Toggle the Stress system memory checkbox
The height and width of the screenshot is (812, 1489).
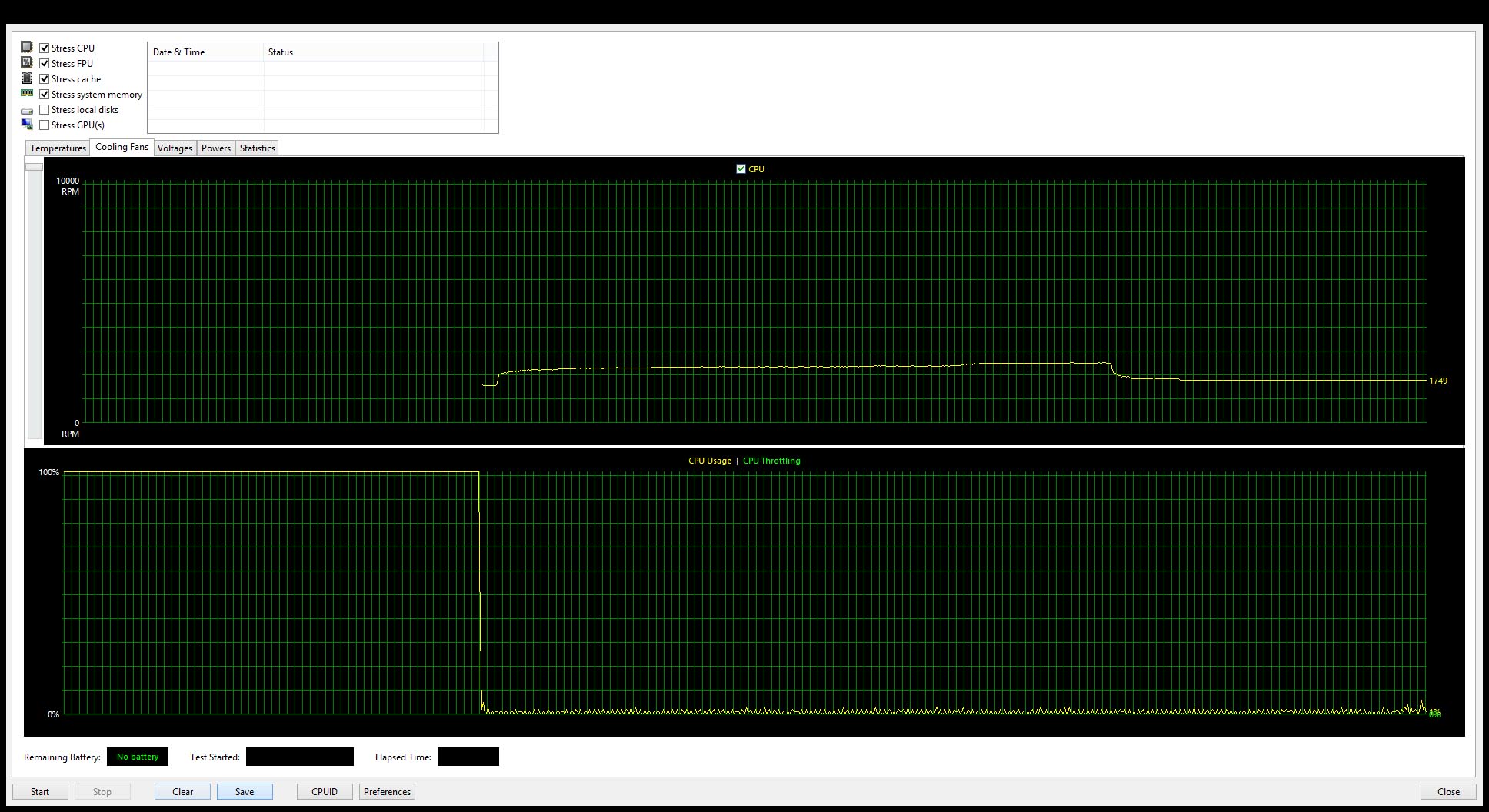coord(45,94)
